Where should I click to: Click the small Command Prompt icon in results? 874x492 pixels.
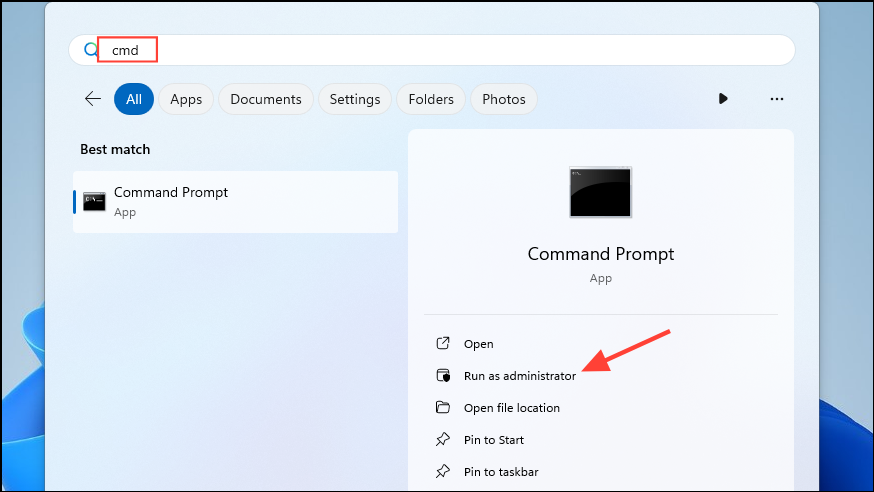click(x=94, y=202)
